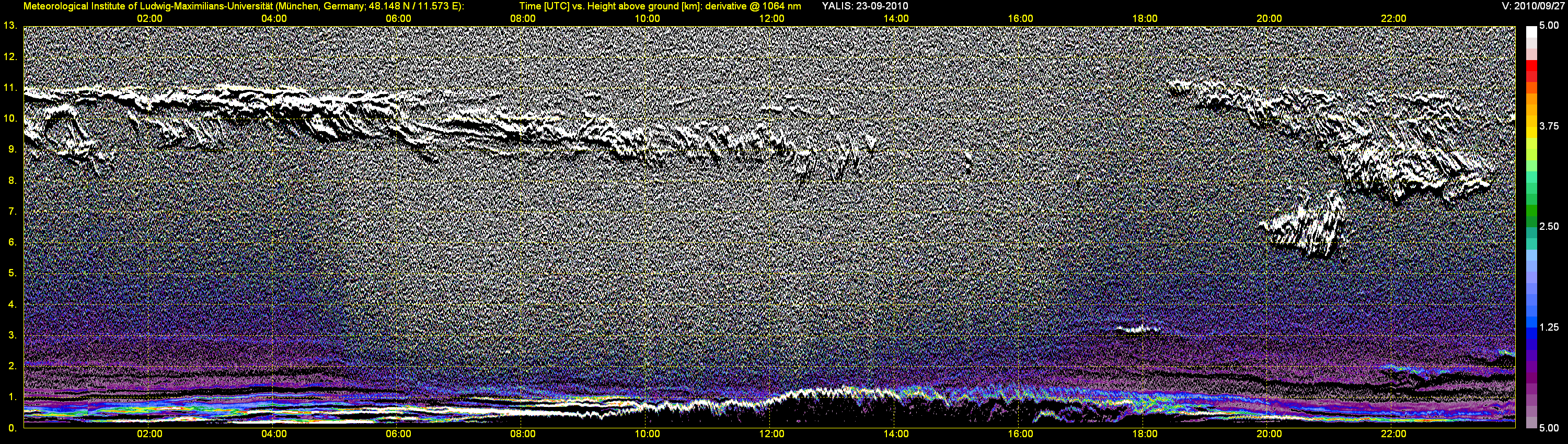Click the 5.00 value at the colorbar top
Image resolution: width=1568 pixels, height=444 pixels.
point(1549,26)
